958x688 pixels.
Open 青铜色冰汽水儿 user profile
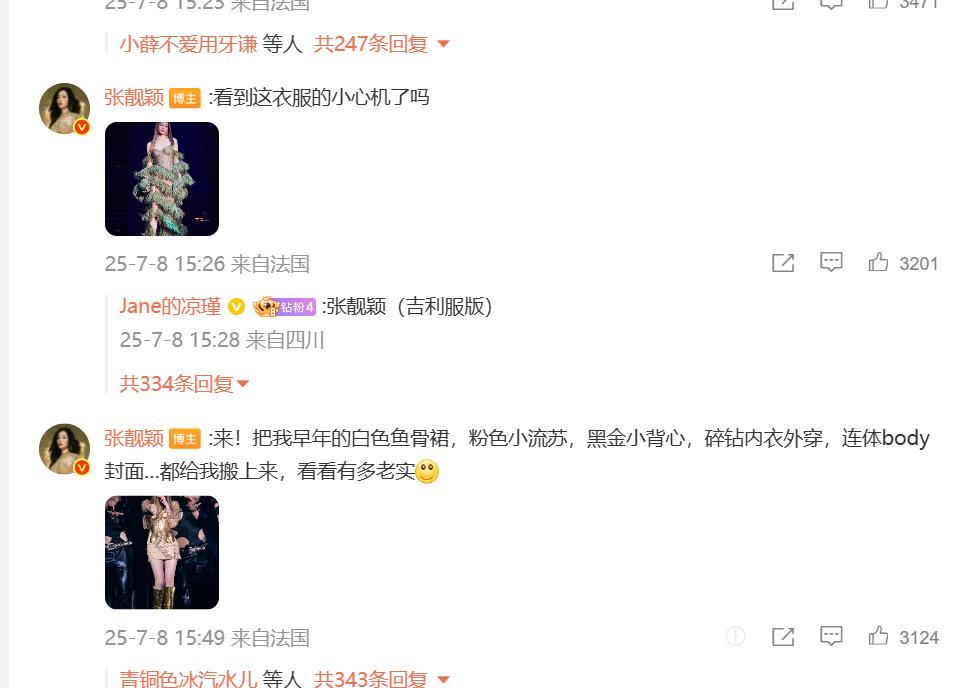[188, 679]
